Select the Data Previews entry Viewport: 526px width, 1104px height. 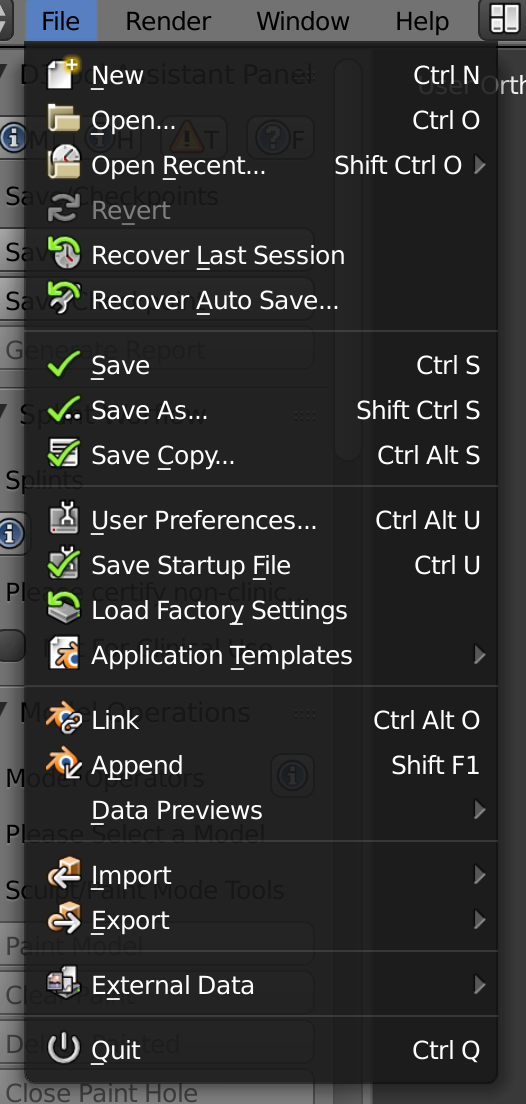click(261, 810)
